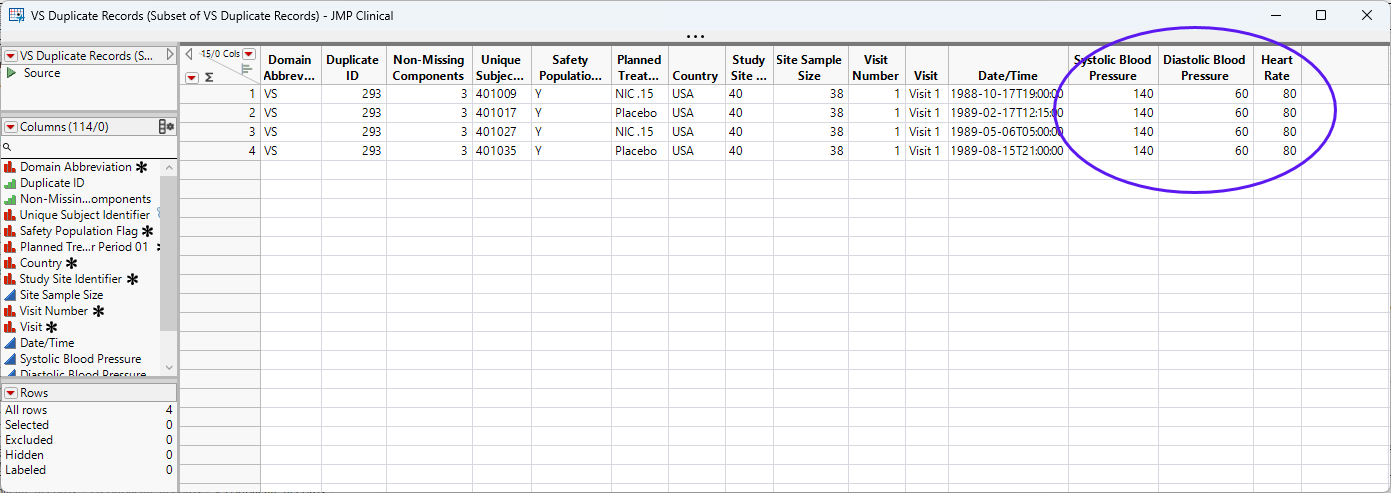
Task: Click the left triangle beside 15/0 Cols
Action: coord(189,54)
